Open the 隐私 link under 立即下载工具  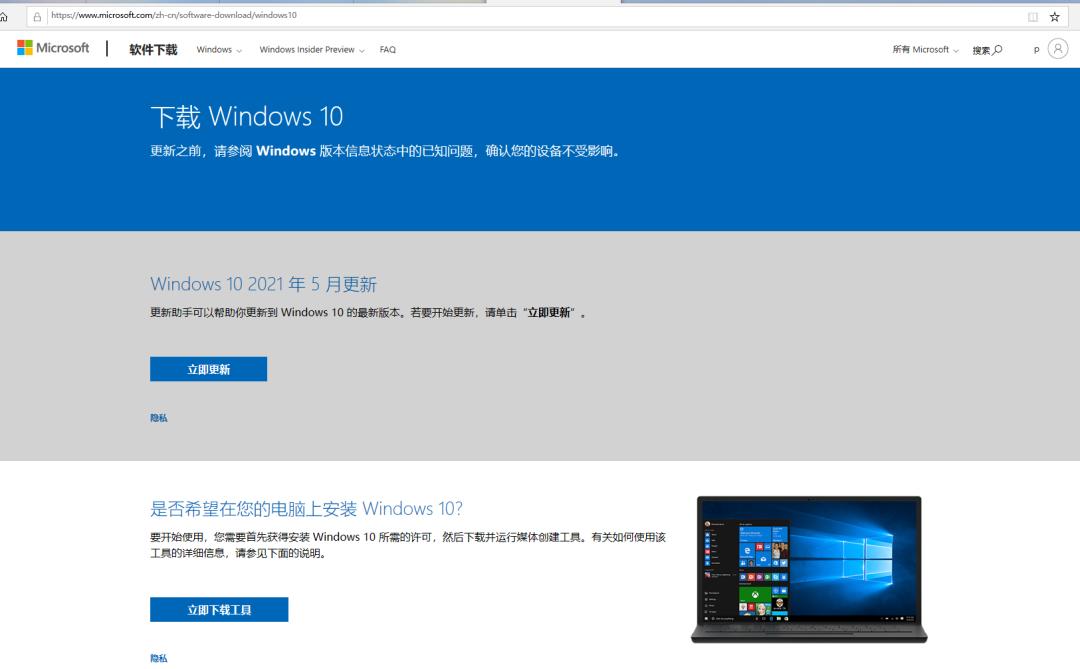[158, 658]
